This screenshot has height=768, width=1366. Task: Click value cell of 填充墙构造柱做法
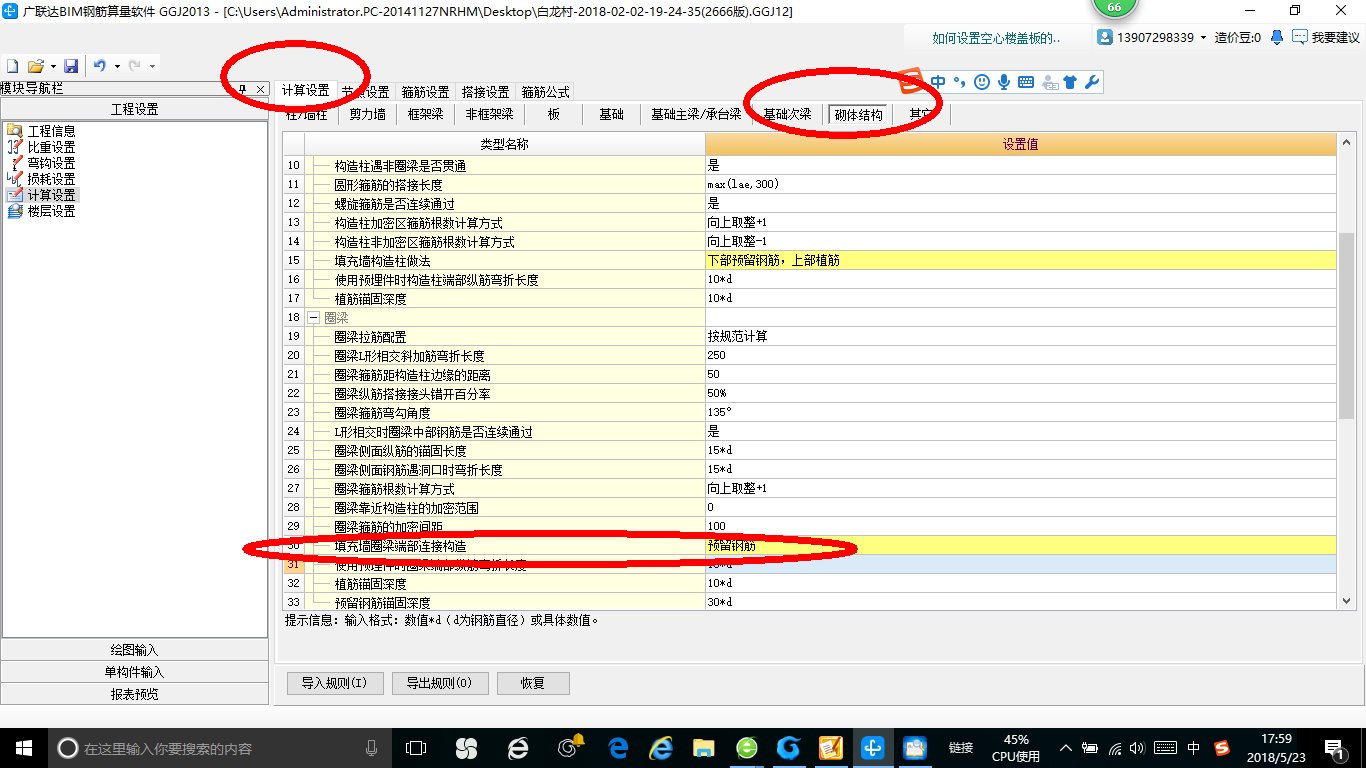tap(1020, 260)
